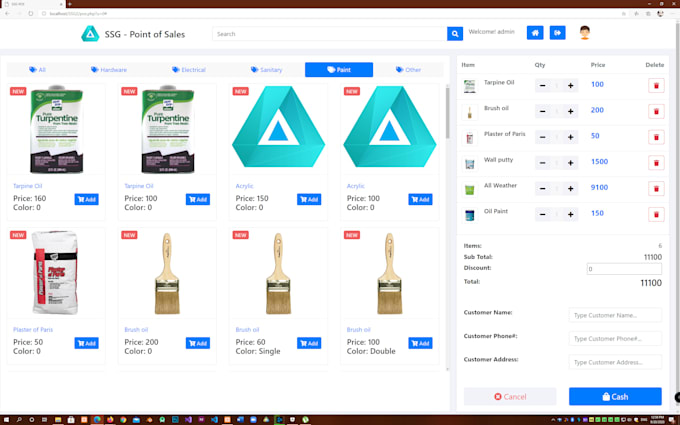Cancel the current sale

[510, 396]
